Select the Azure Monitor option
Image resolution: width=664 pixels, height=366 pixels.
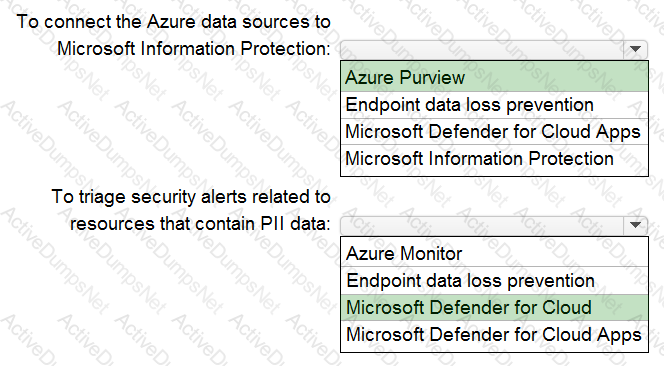[x=494, y=253]
